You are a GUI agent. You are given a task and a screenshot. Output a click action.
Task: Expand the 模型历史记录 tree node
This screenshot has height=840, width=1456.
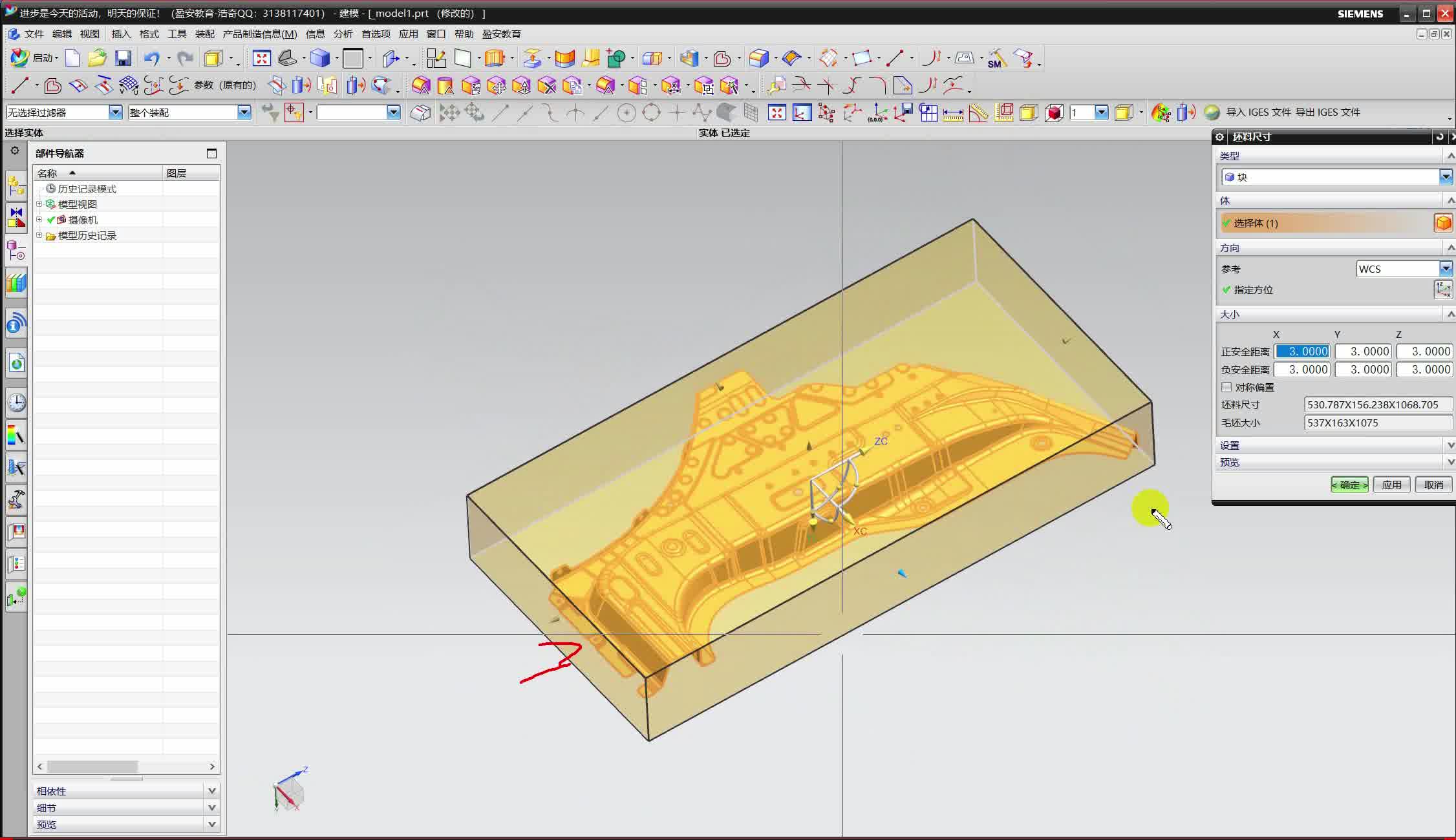tap(39, 235)
